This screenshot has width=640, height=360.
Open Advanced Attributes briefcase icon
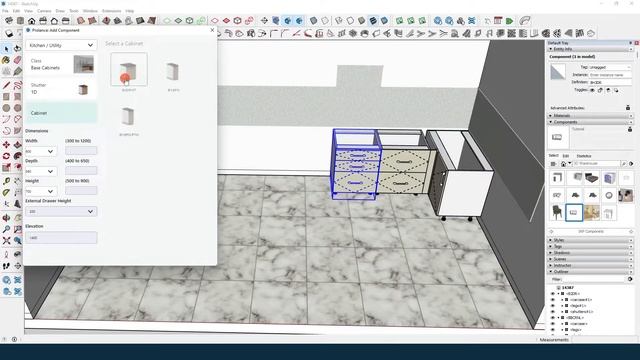tap(628, 108)
